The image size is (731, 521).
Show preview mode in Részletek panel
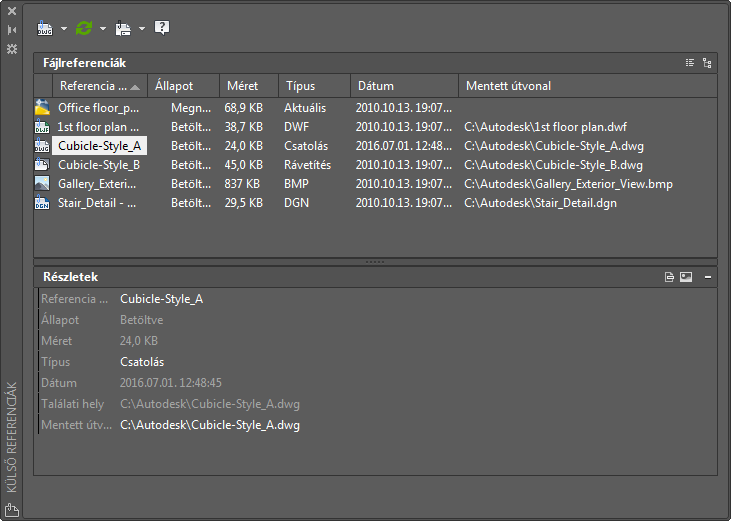coord(686,277)
